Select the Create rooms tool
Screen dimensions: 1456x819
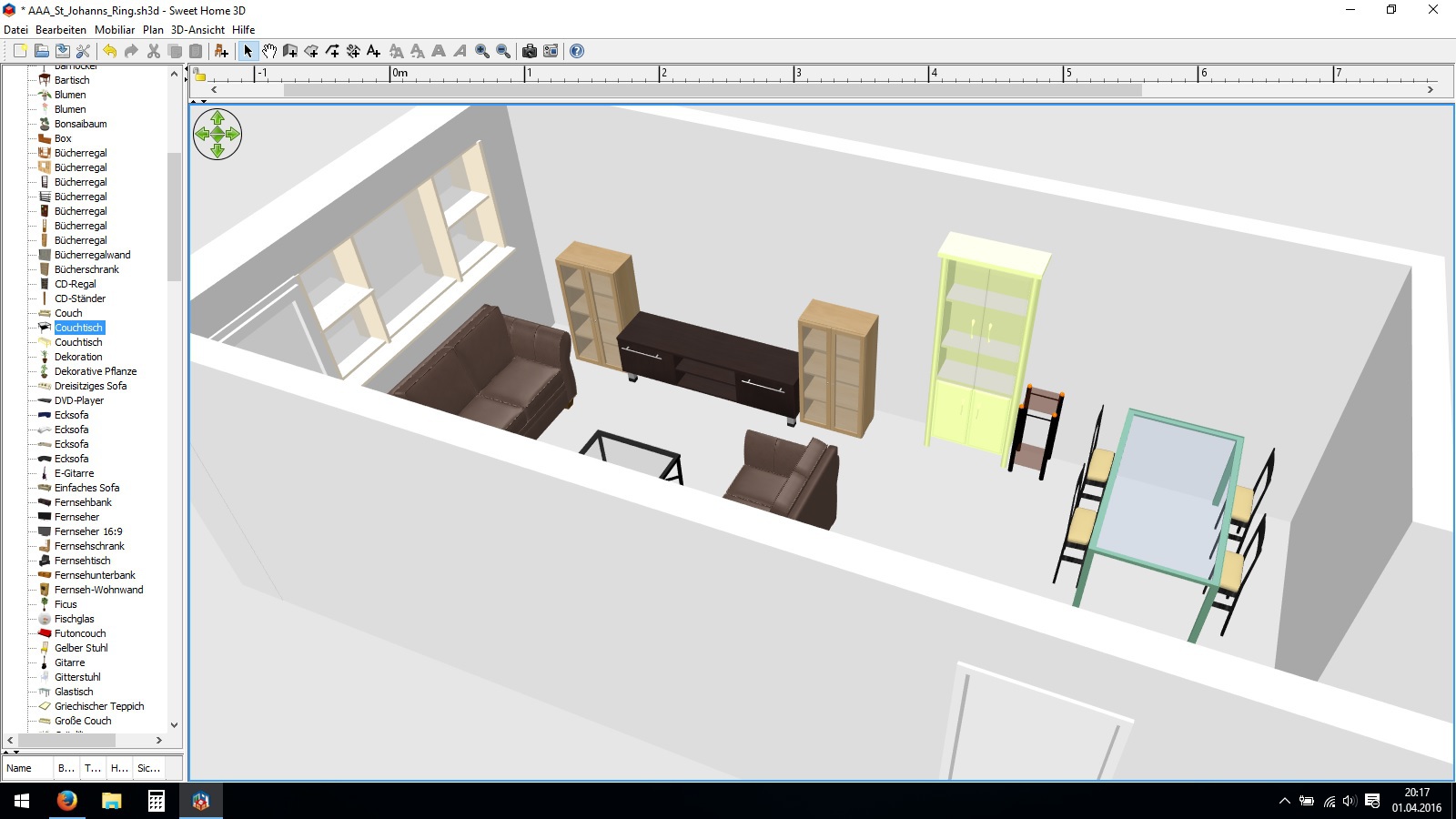click(x=311, y=51)
